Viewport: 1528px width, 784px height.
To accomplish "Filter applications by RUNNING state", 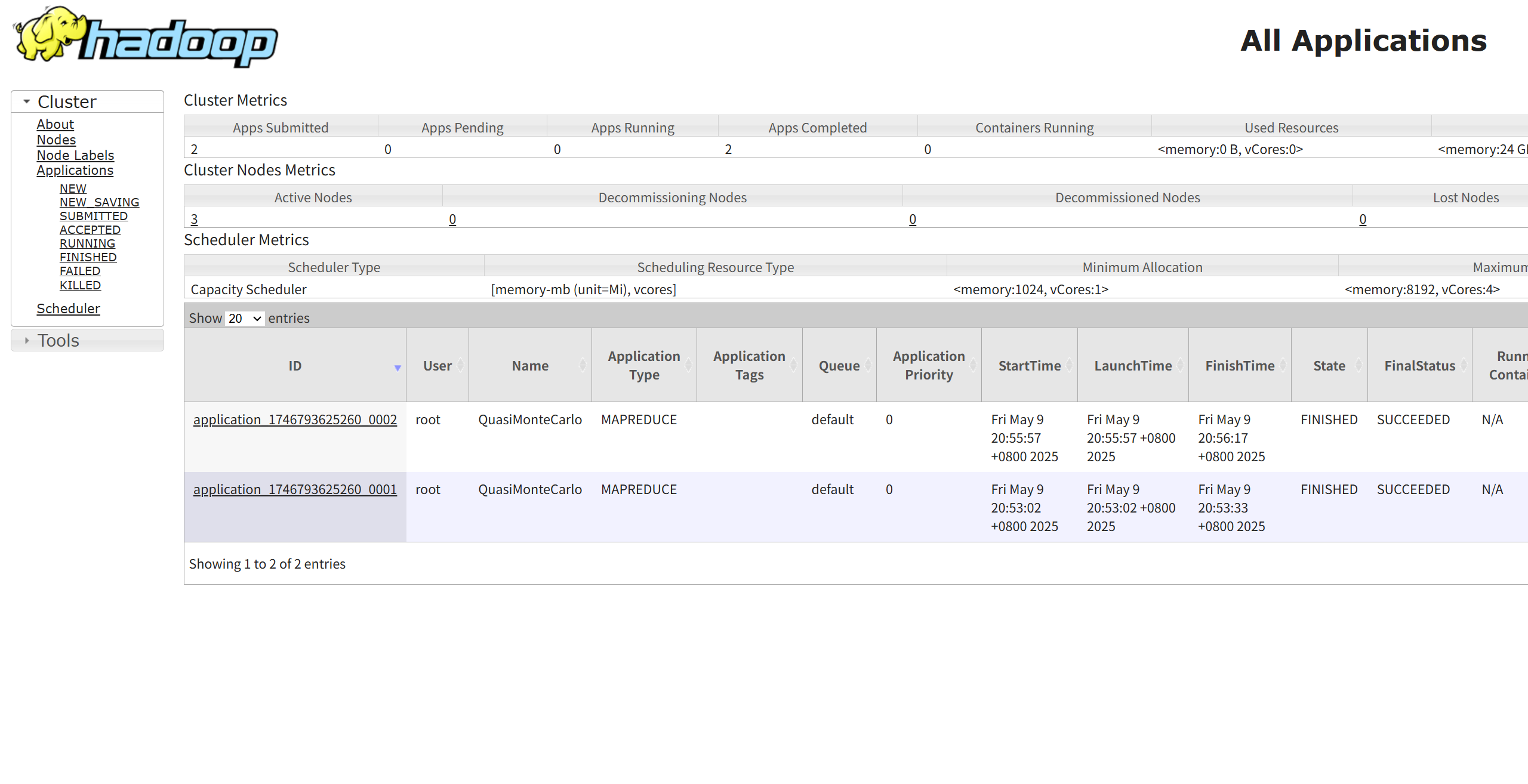I will pos(87,243).
